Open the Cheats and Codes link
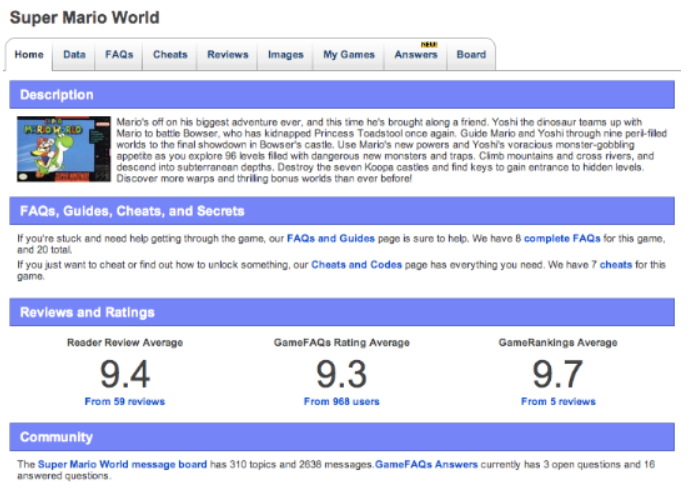The image size is (689, 490). pyautogui.click(x=357, y=265)
